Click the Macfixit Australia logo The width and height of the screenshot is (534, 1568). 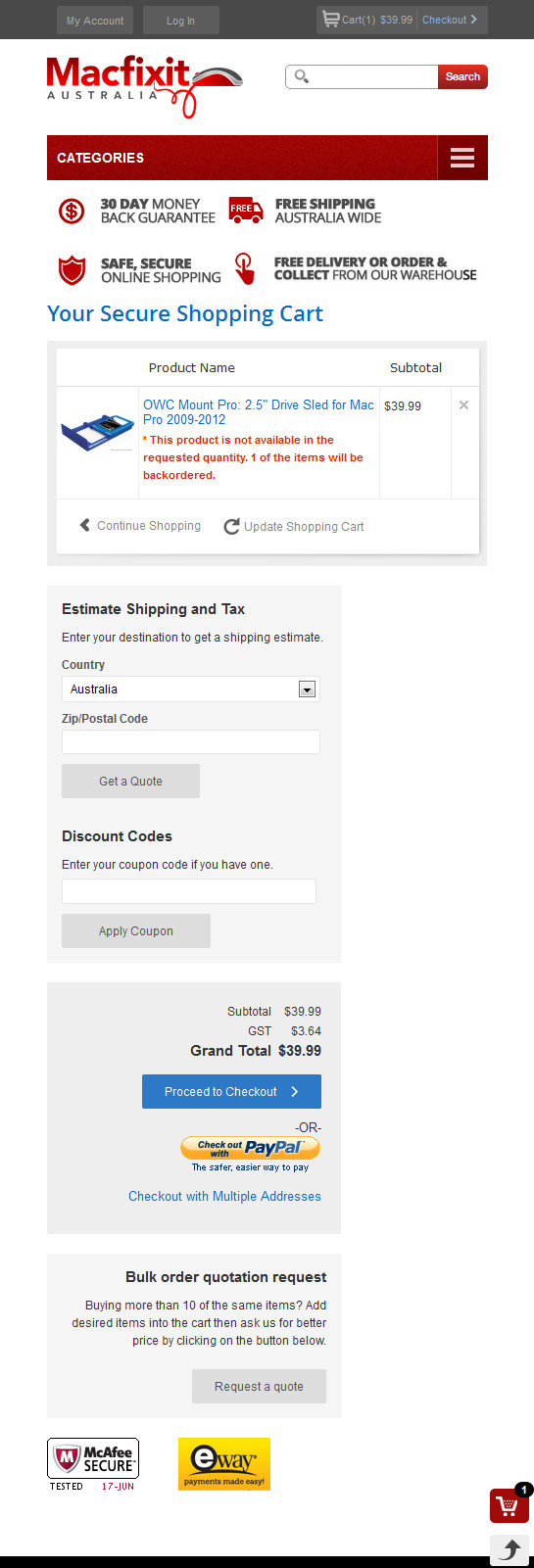144,86
